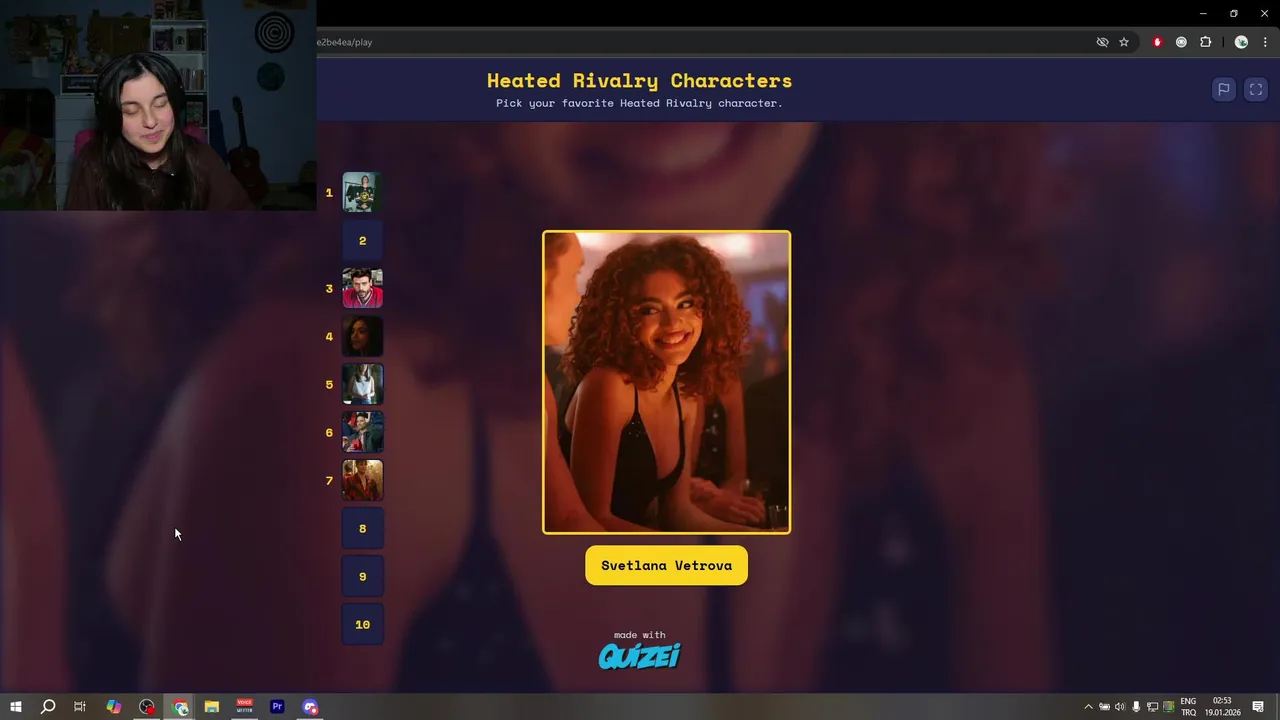Open the Copilot taskbar icon
The height and width of the screenshot is (720, 1280).
click(x=113, y=707)
